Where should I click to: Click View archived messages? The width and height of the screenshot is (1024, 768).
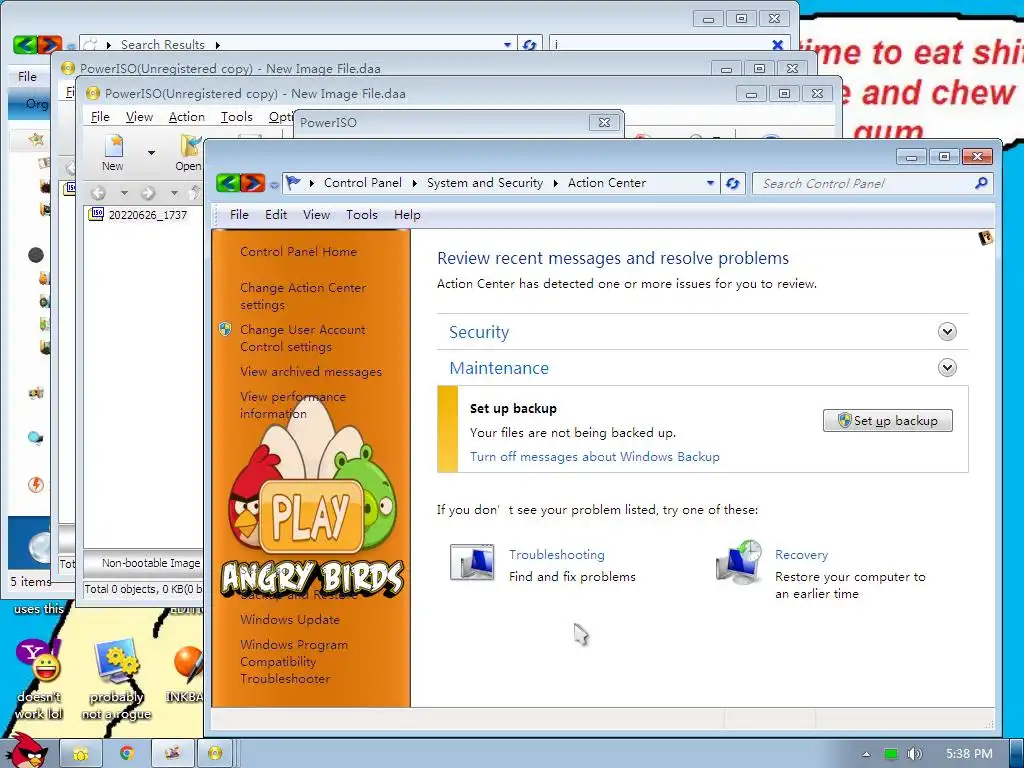[x=311, y=372]
